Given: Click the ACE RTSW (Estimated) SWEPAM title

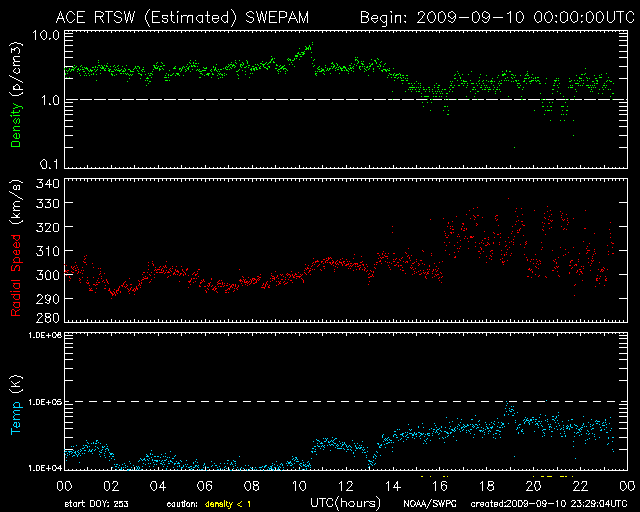Looking at the screenshot, I should tap(182, 18).
